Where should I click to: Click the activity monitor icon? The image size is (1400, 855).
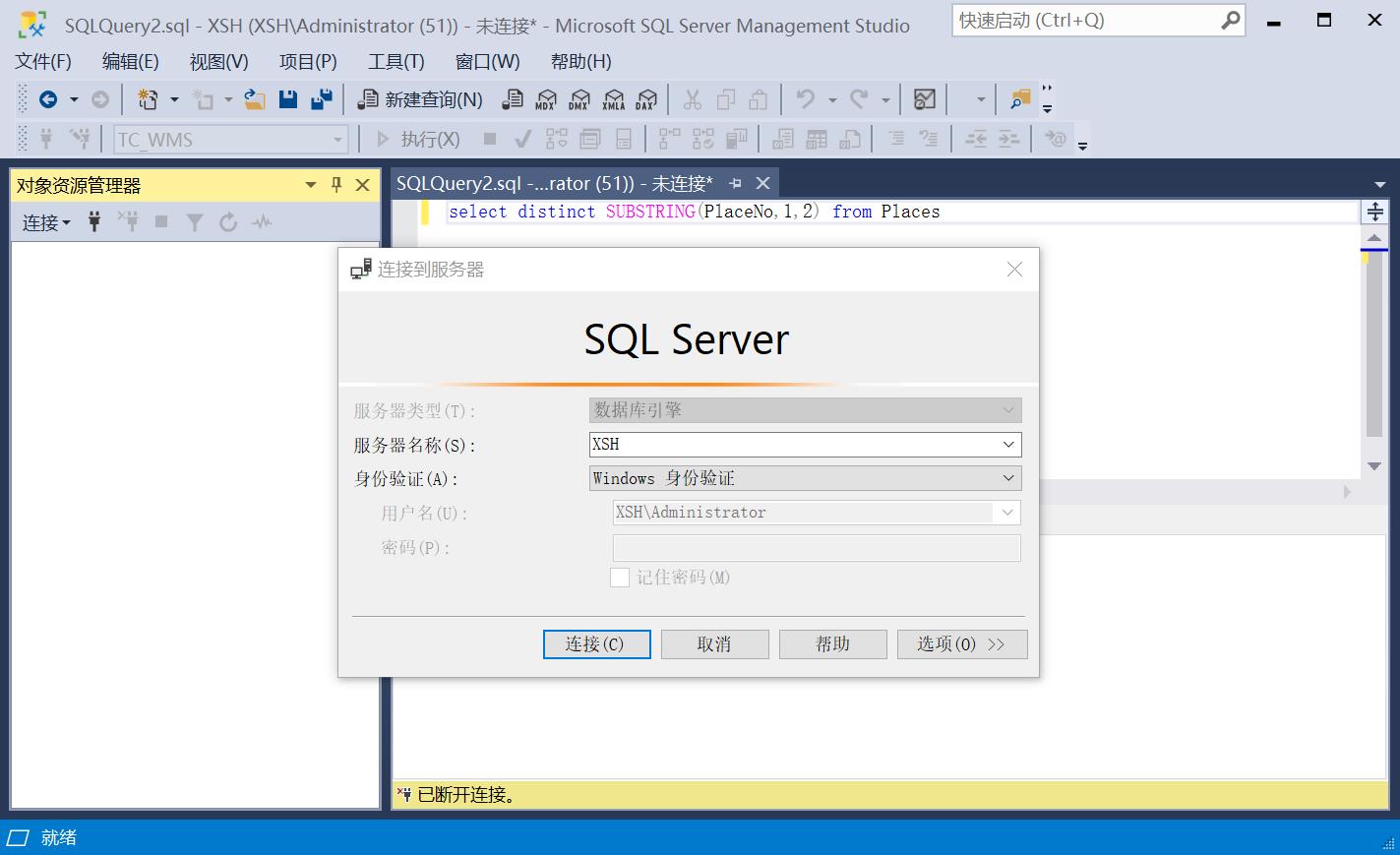click(925, 99)
